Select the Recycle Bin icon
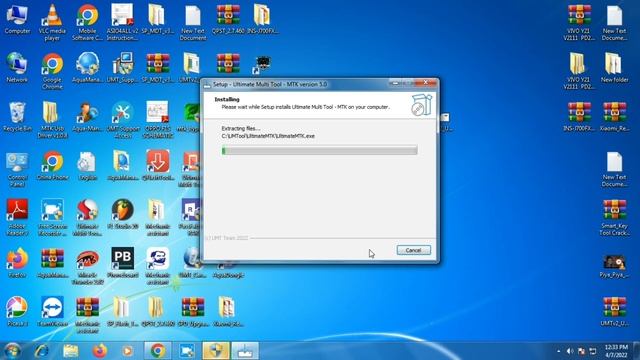This screenshot has height=360, width=640. pyautogui.click(x=17, y=117)
